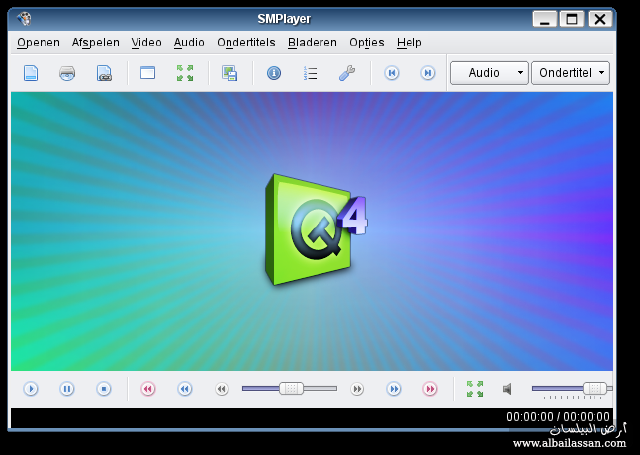640x455 pixels.
Task: Show the playlist using the list icon
Action: pos(311,73)
